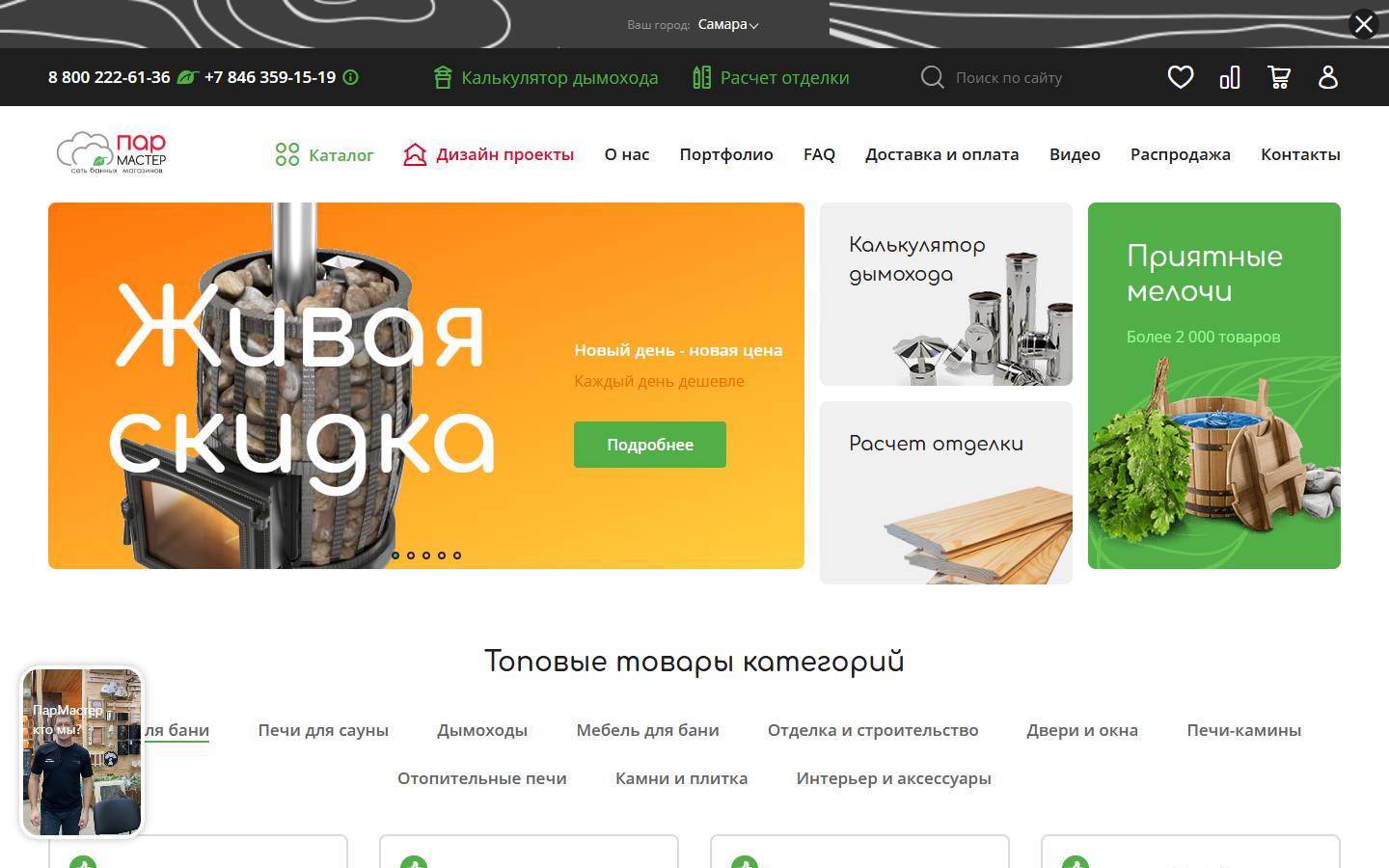This screenshot has height=868, width=1389.
Task: Click the green leaf icon beside 8 800 number
Action: tap(187, 77)
